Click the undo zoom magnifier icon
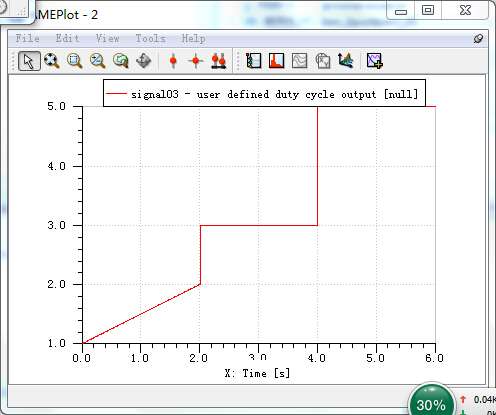496x415 pixels. 121,61
